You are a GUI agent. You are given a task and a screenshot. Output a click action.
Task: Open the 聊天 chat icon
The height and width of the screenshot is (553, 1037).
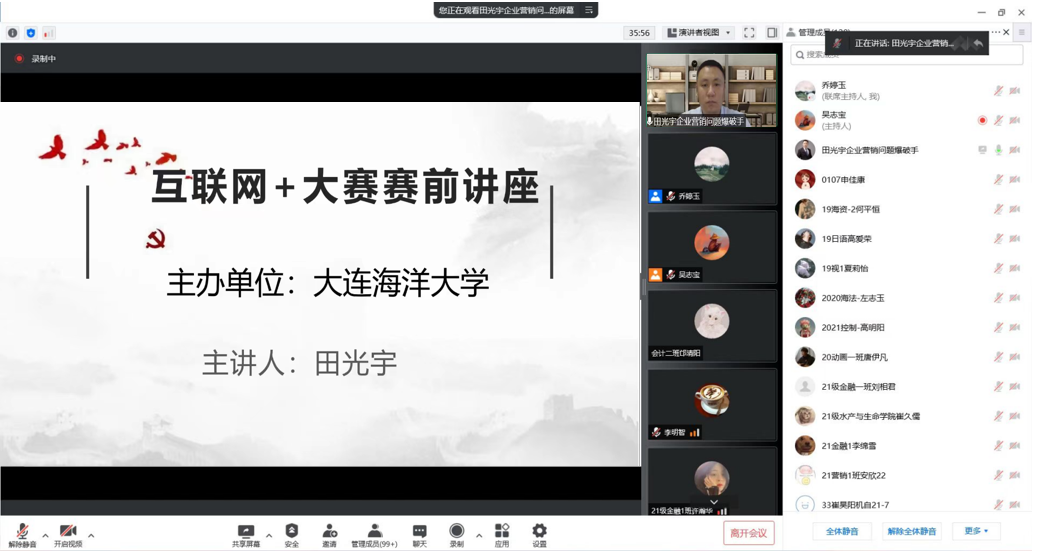pos(419,533)
